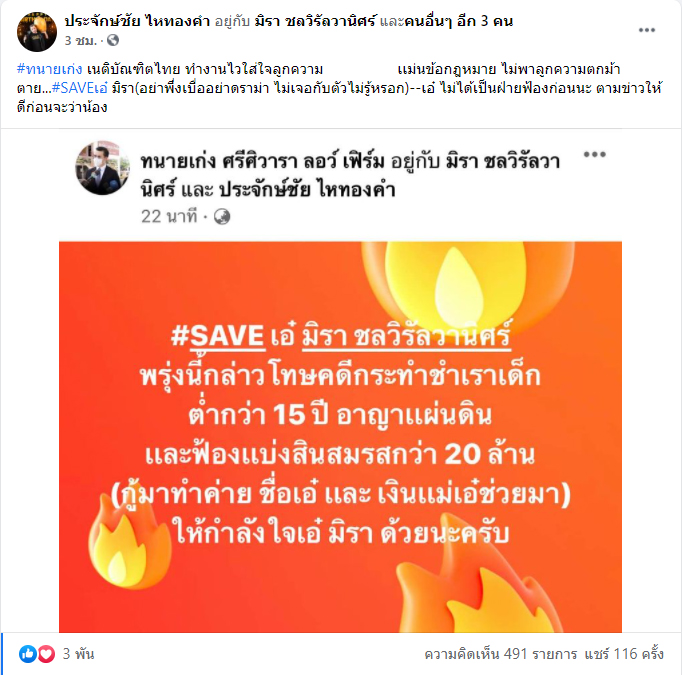Click the red Love reaction icon
The width and height of the screenshot is (682, 675).
(x=46, y=654)
